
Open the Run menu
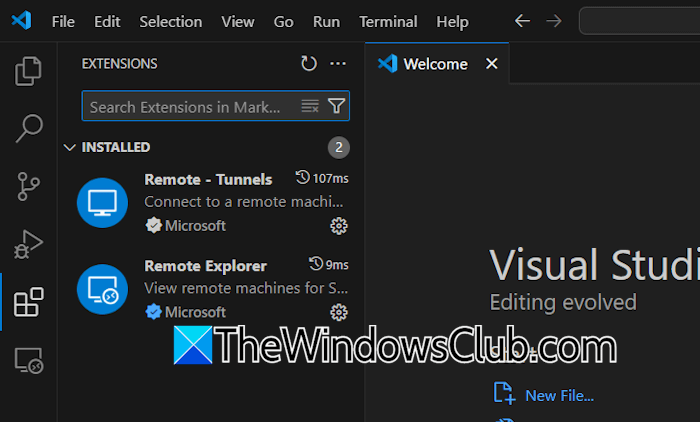pos(326,21)
